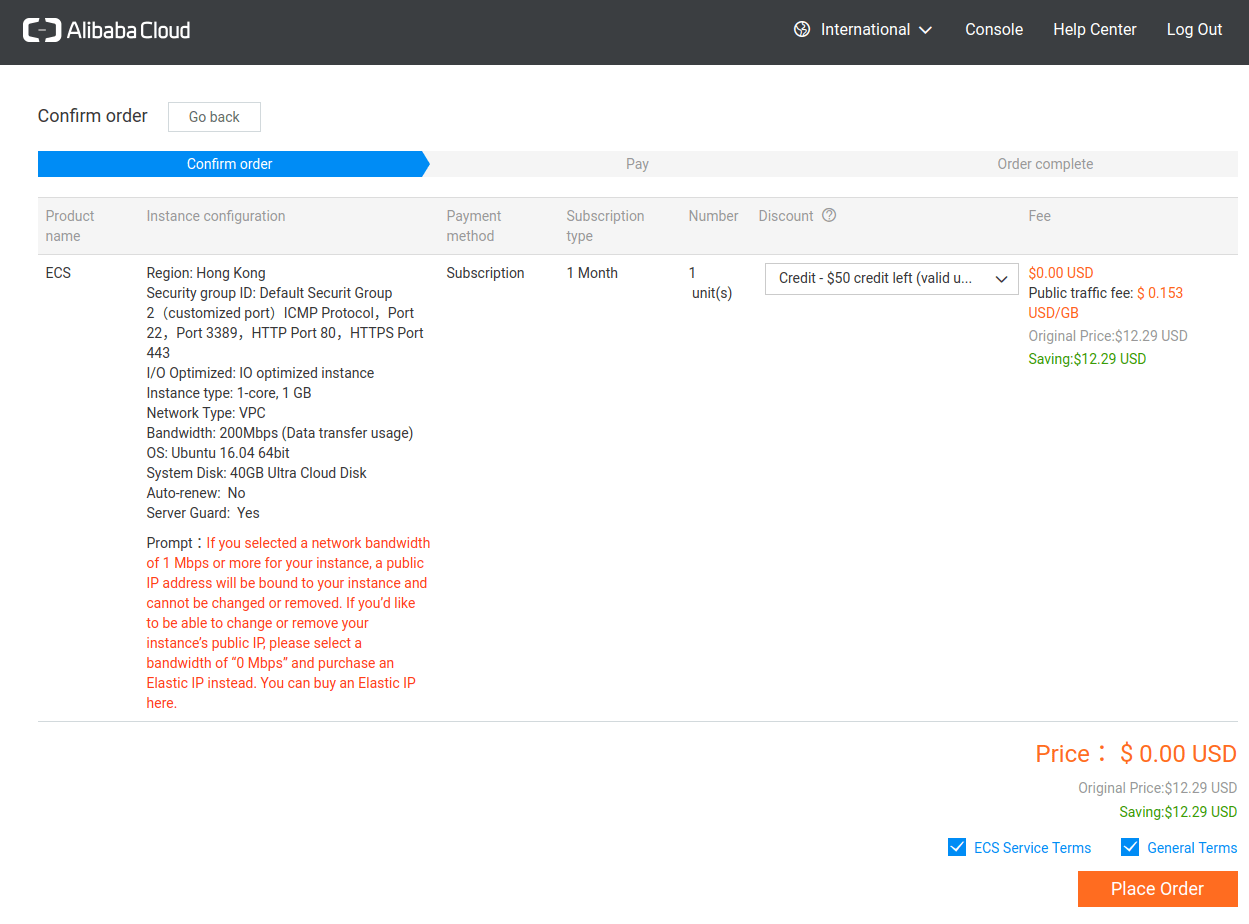Click the Alibaba Cloud logo
This screenshot has width=1249, height=924.
107,30
